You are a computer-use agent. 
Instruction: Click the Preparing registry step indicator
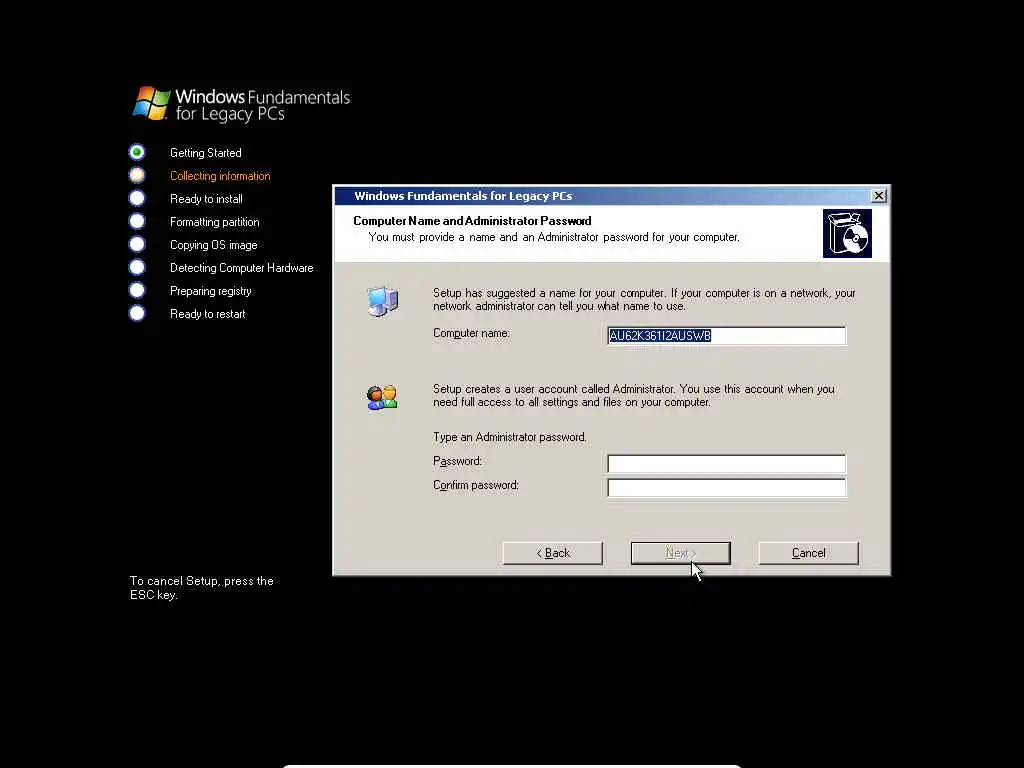137,290
